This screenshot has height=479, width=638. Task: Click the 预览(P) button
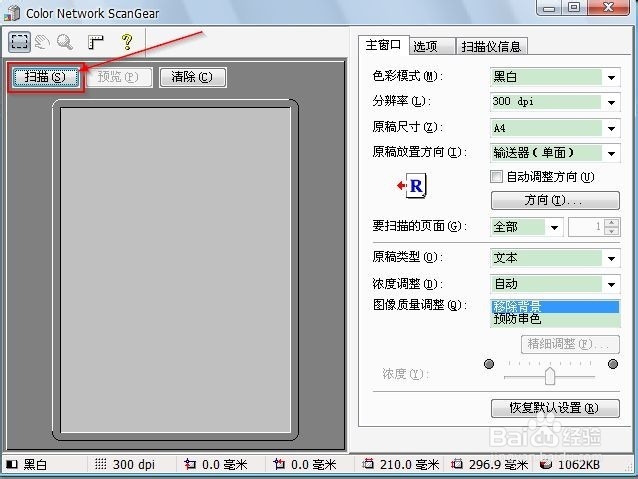(x=118, y=77)
